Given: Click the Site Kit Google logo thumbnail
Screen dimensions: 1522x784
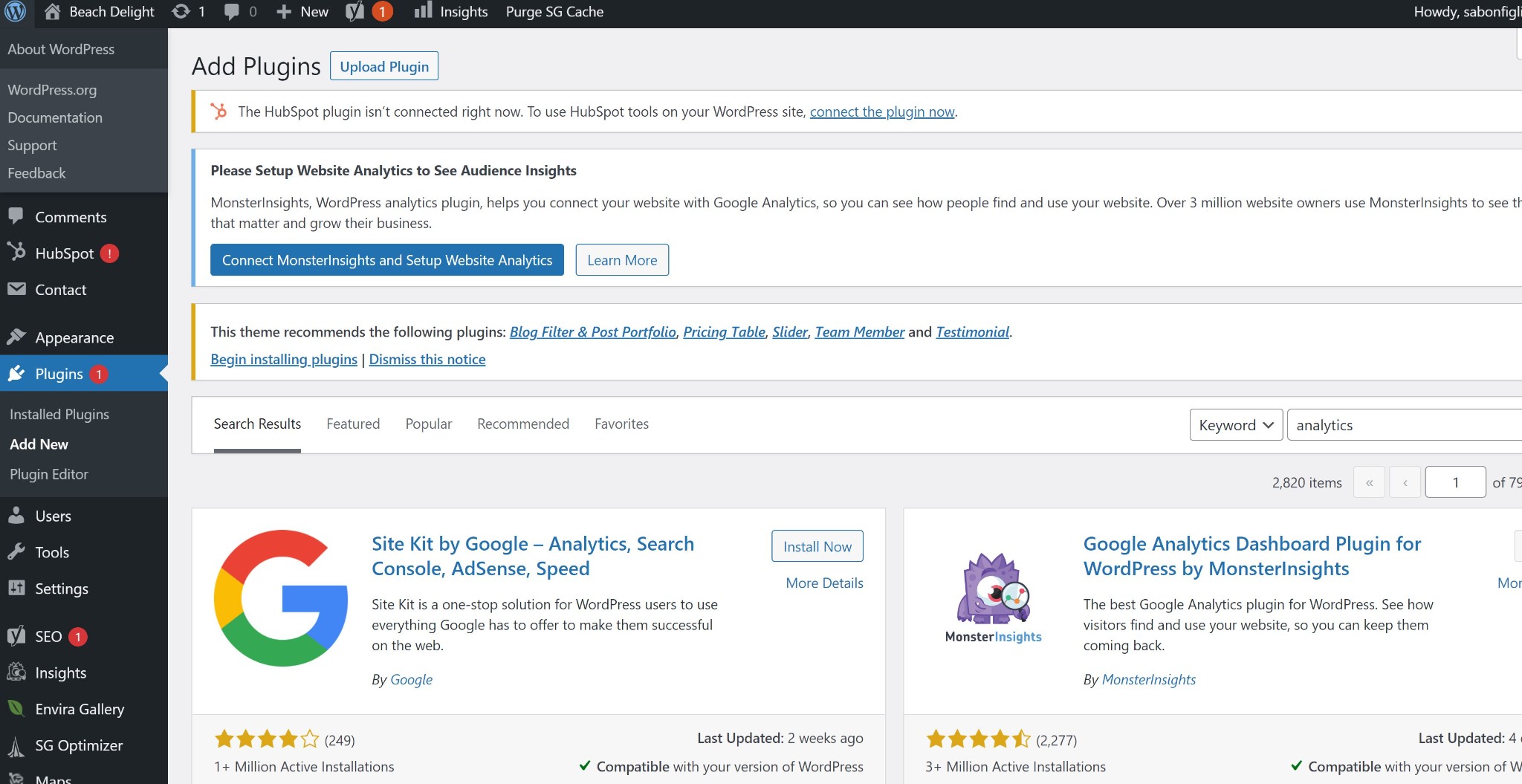Looking at the screenshot, I should [x=281, y=598].
